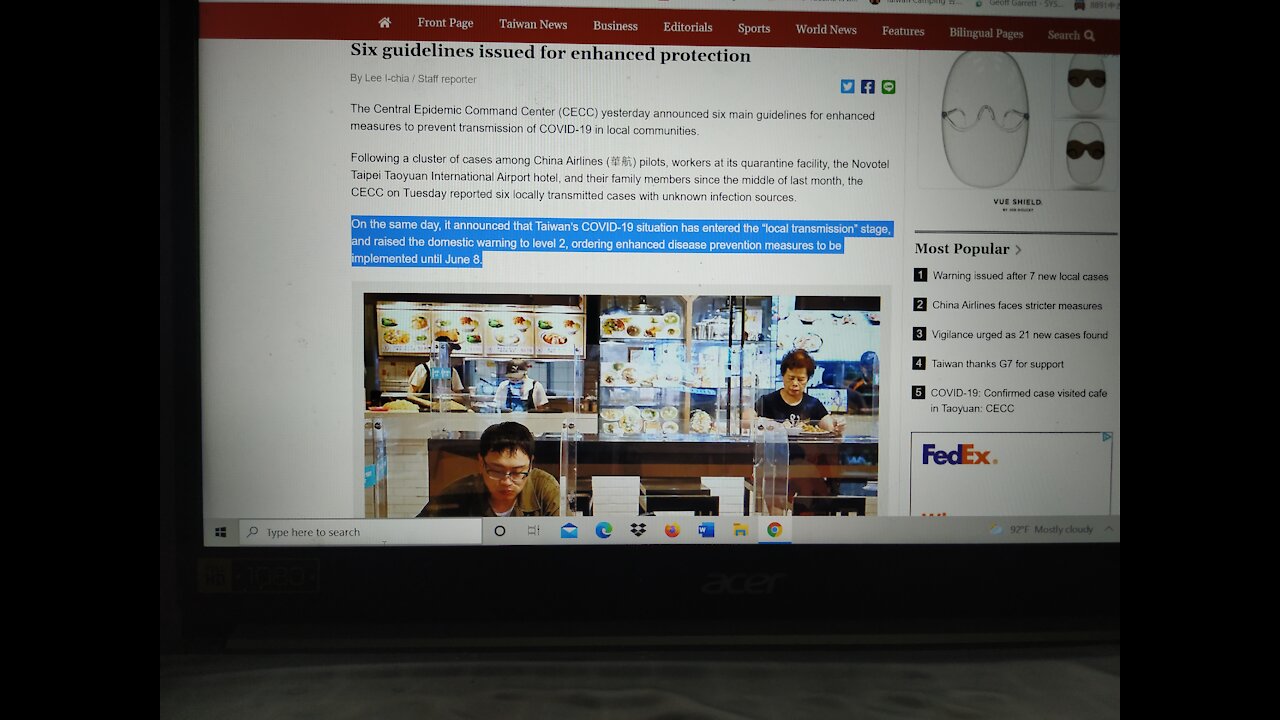The height and width of the screenshot is (720, 1280).
Task: Click the 'Most Popular' heading
Action: 962,249
